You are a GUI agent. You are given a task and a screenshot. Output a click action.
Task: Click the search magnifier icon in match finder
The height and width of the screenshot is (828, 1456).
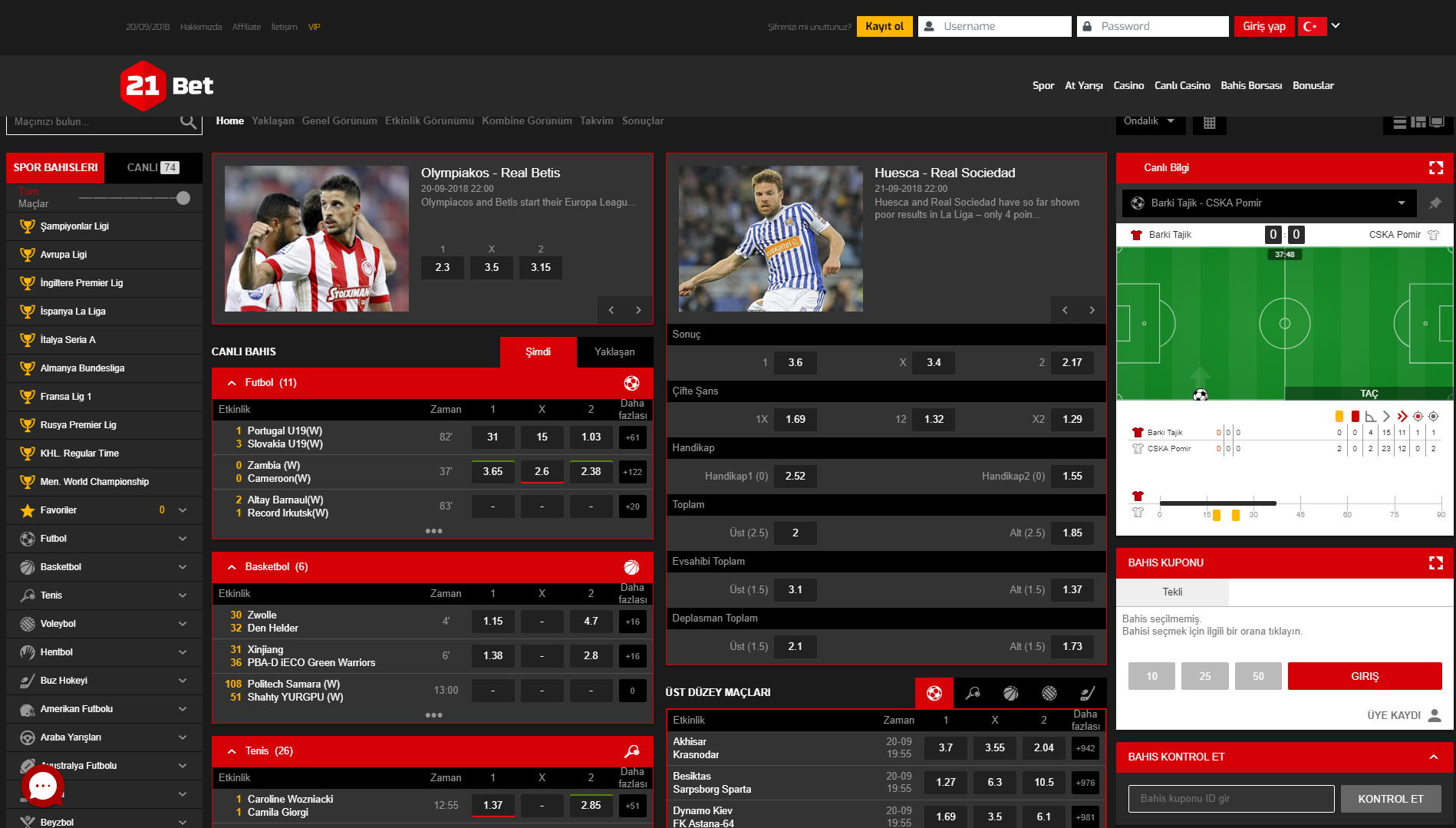click(x=187, y=121)
